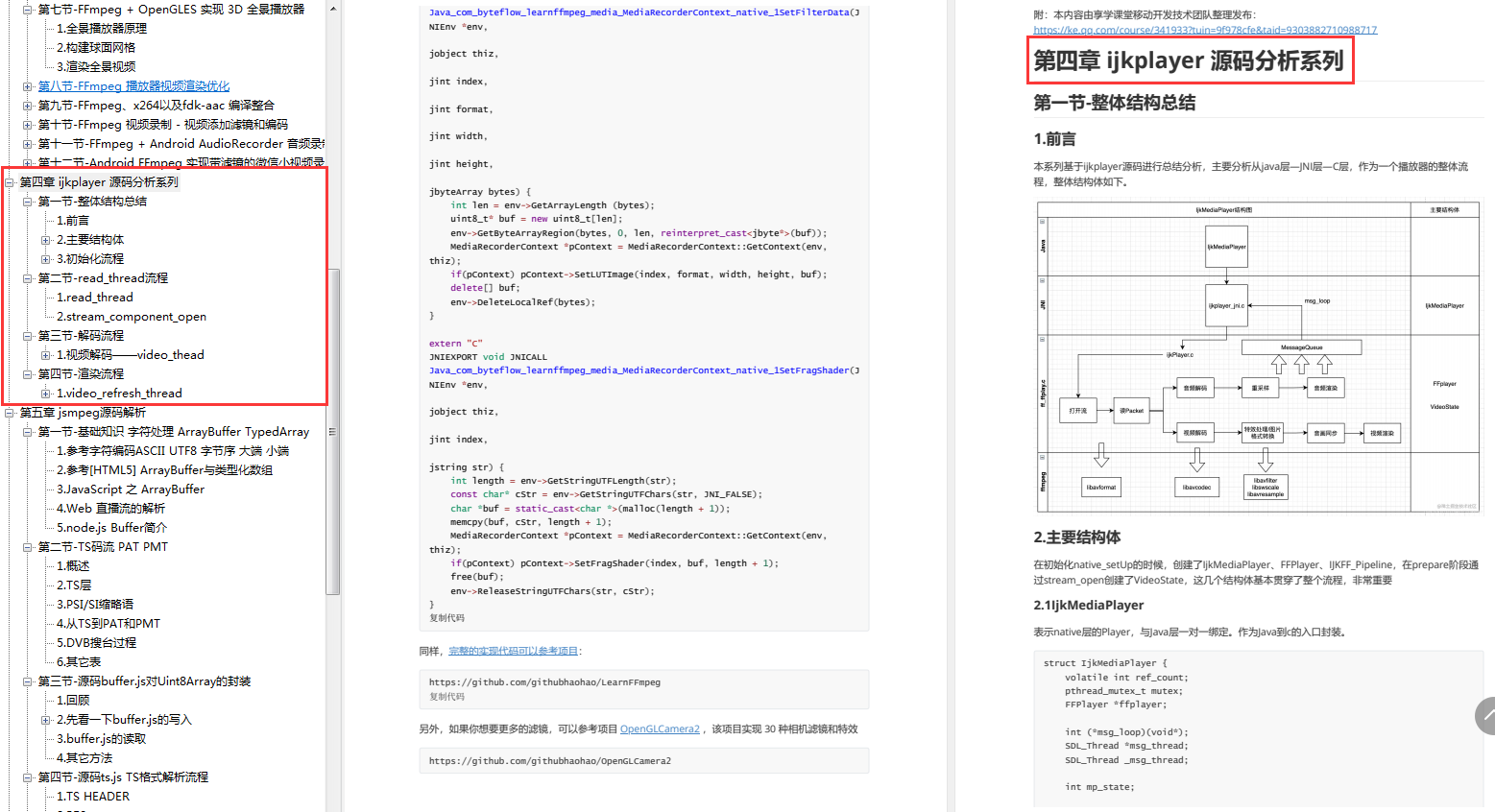1495x812 pixels.
Task: Expand the 3.初始化流程 outline node
Action: click(46, 259)
